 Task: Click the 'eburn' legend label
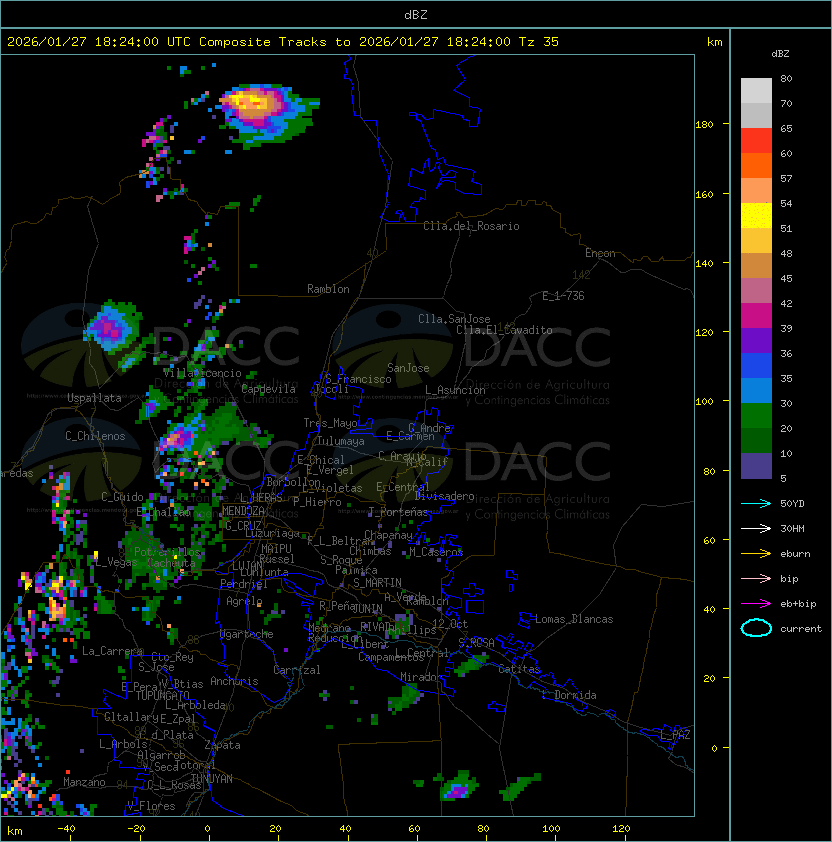click(x=795, y=554)
